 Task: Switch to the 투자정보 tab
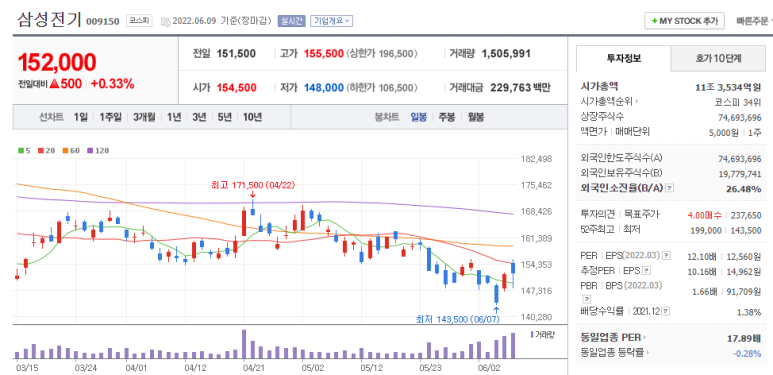[x=624, y=59]
